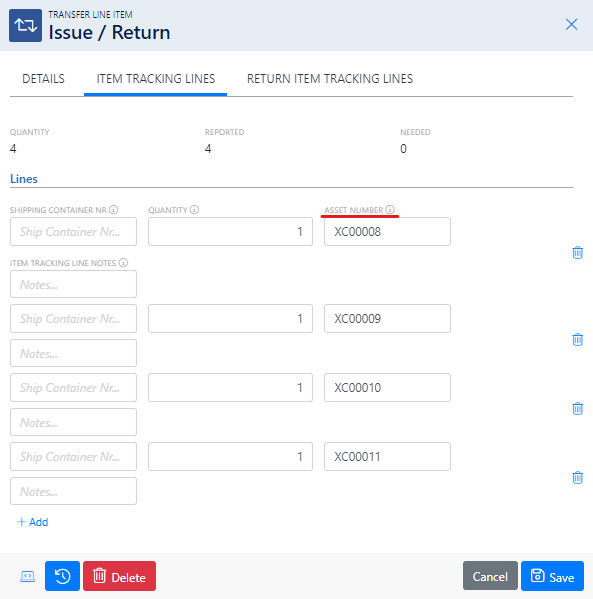Focus the first Ship Container Nr field
593x599 pixels.
coord(73,232)
